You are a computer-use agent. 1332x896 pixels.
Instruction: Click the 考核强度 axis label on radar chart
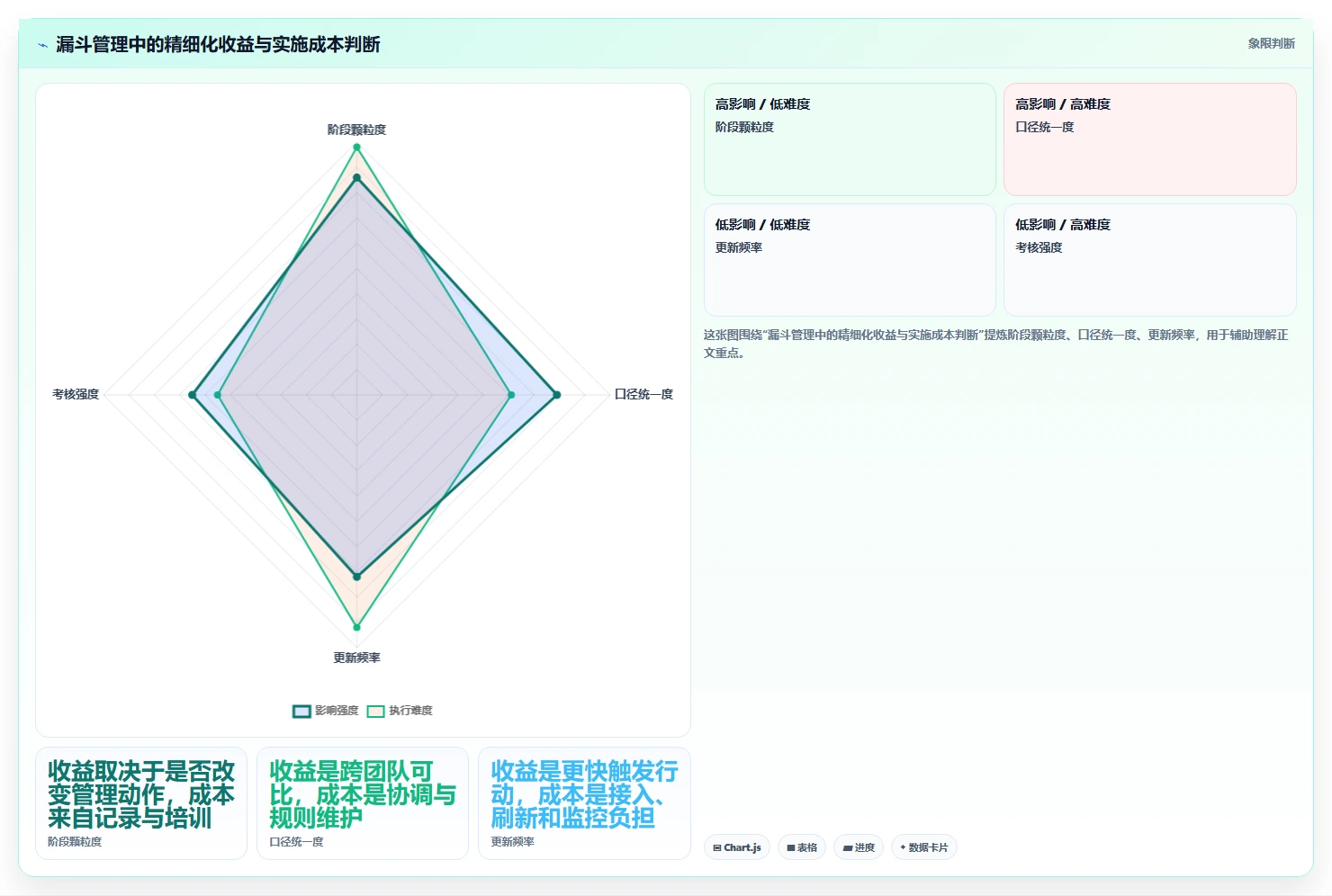tap(76, 394)
